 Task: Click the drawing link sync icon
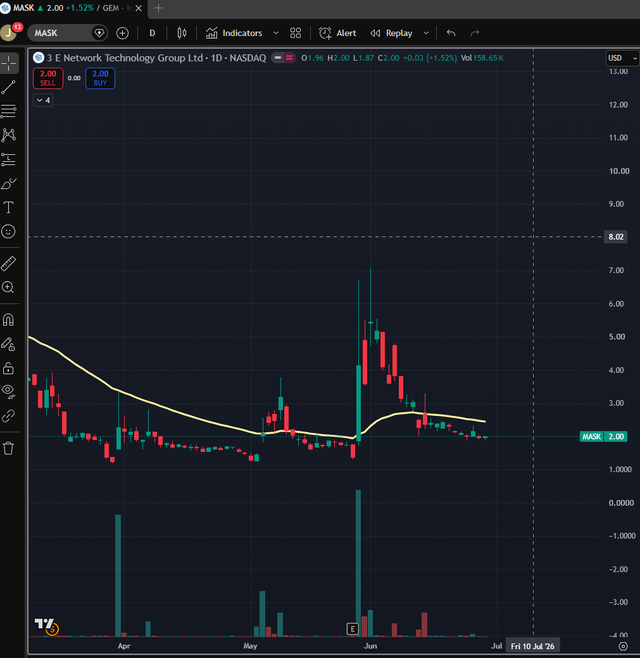tap(9, 416)
